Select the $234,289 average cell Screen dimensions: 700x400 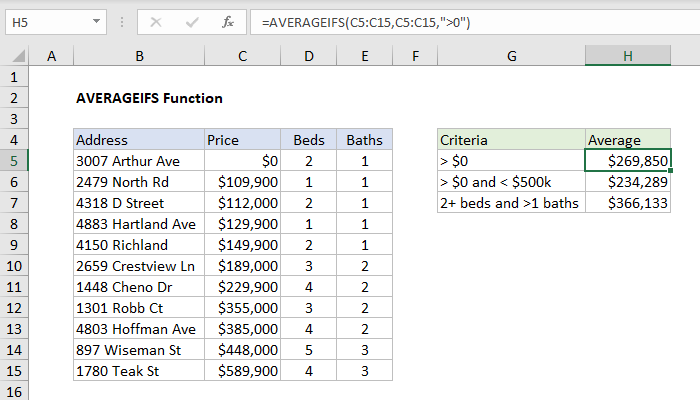coord(628,182)
